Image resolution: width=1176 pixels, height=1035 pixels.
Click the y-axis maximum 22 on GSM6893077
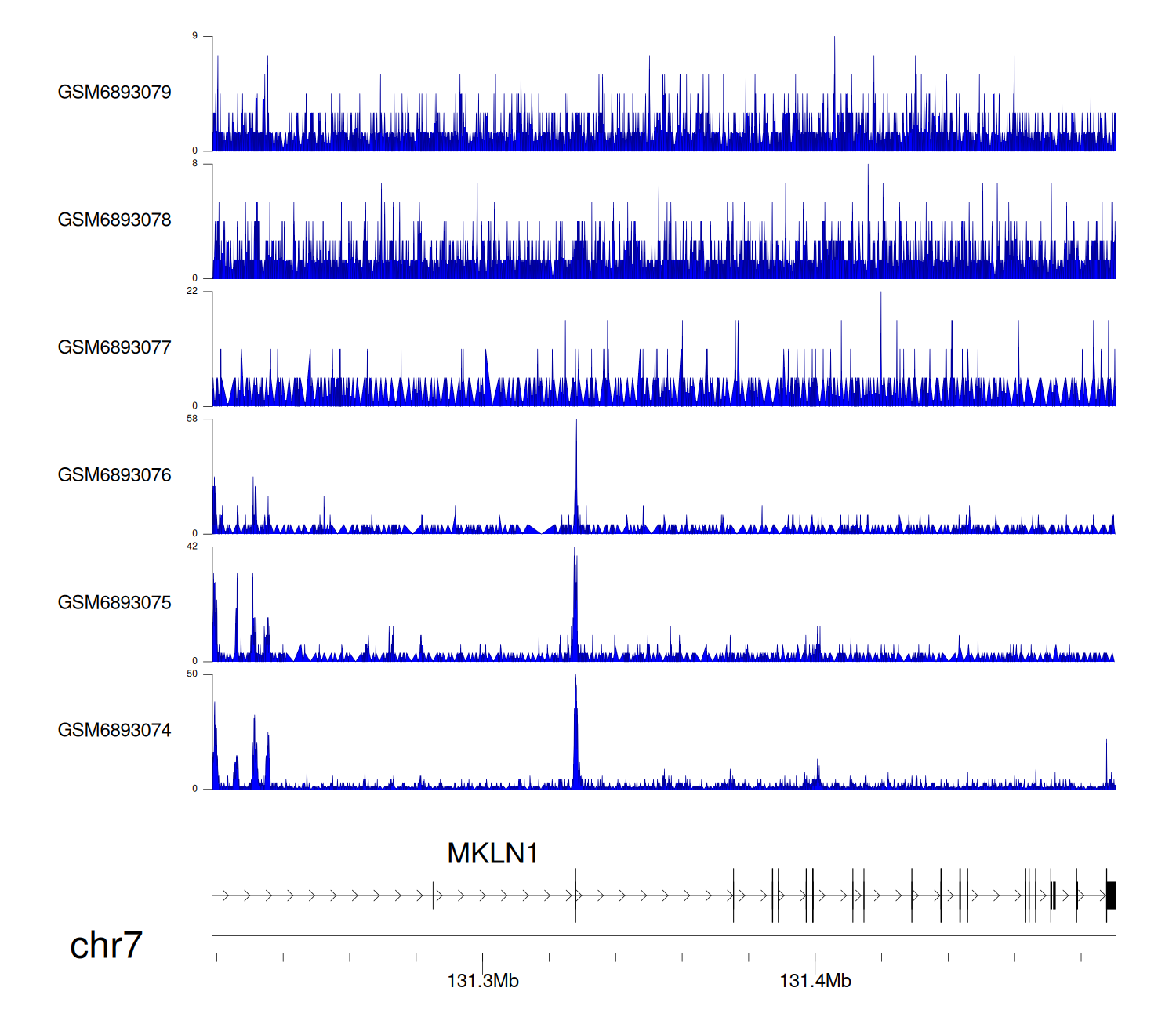(192, 291)
